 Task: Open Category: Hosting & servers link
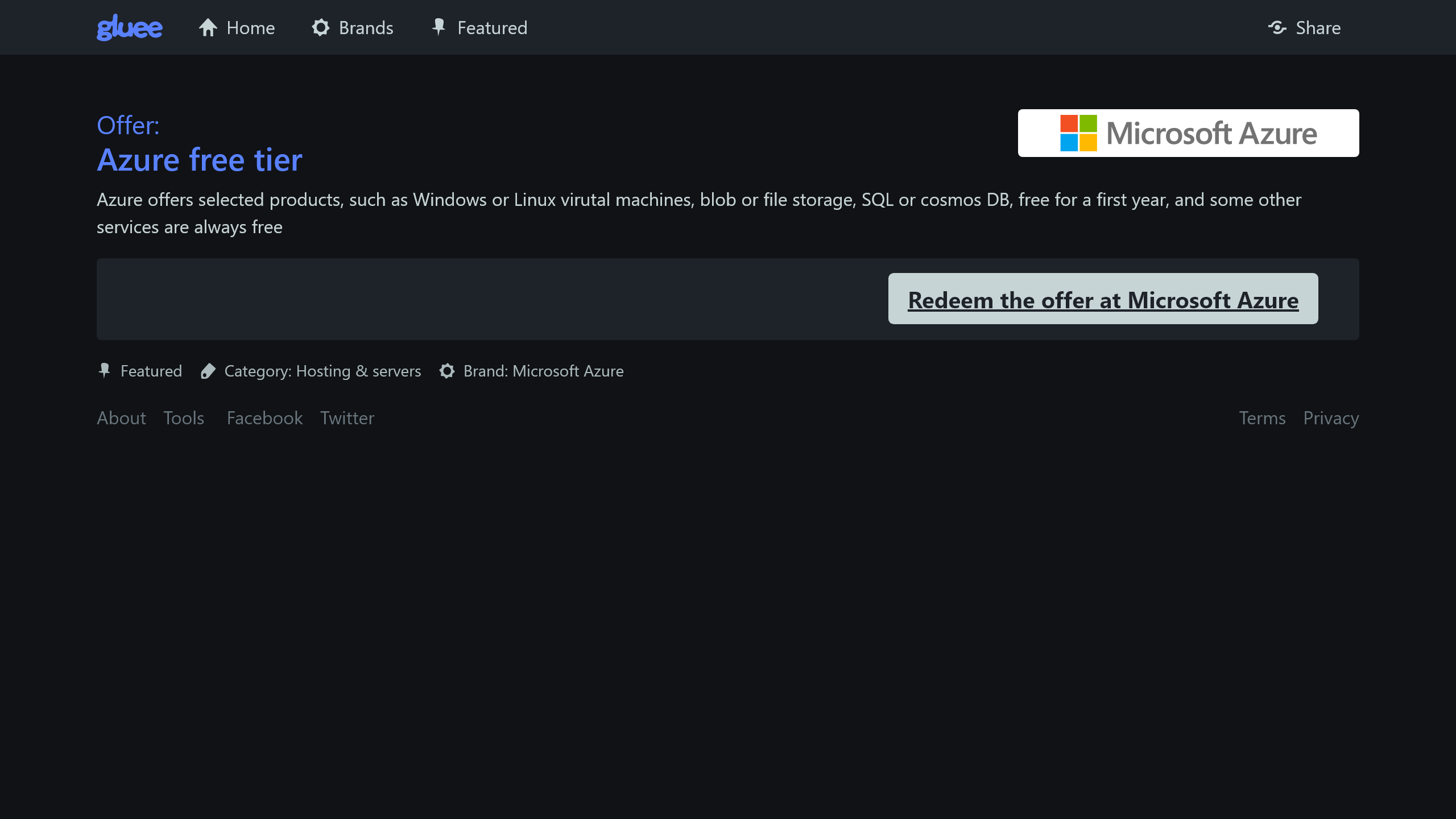pos(311,371)
